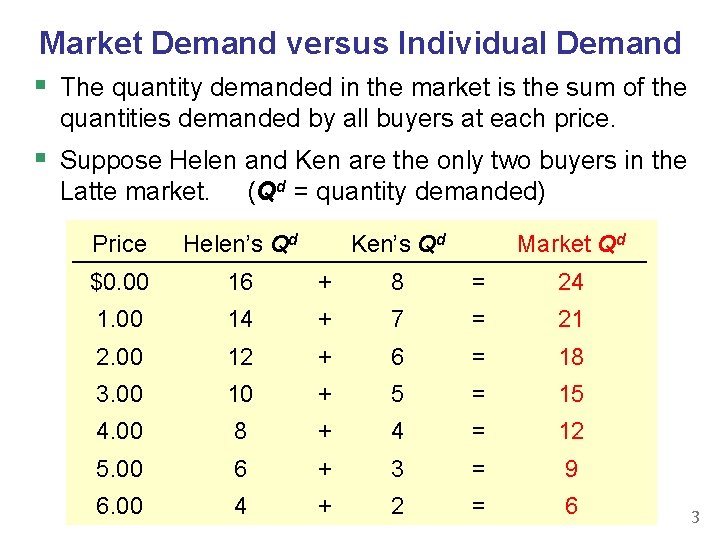
Task: Click Helen's quantity of 4 in last row
Action: click(240, 506)
